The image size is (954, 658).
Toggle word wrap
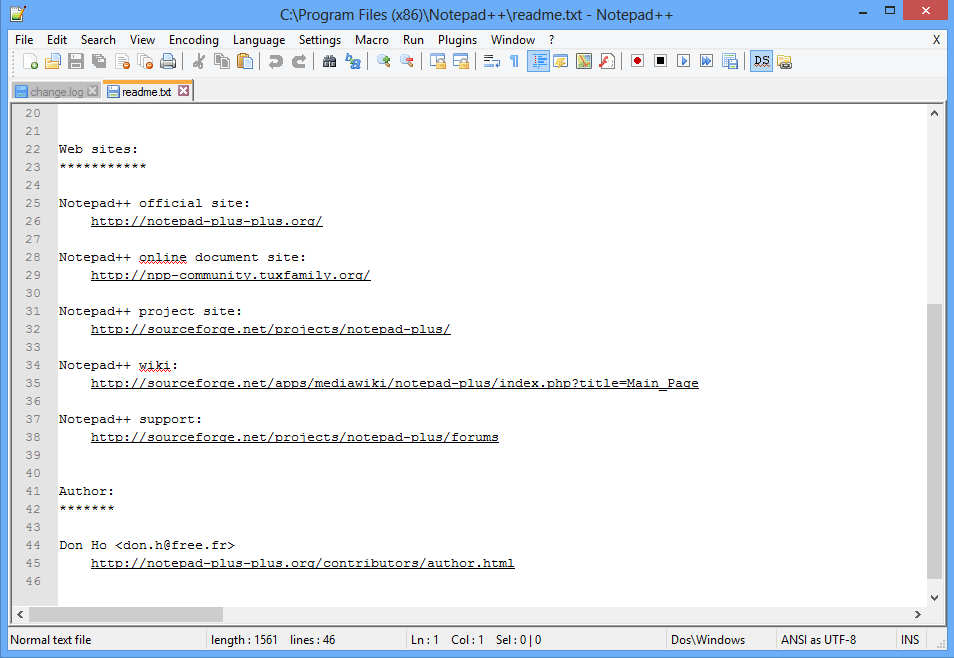492,61
